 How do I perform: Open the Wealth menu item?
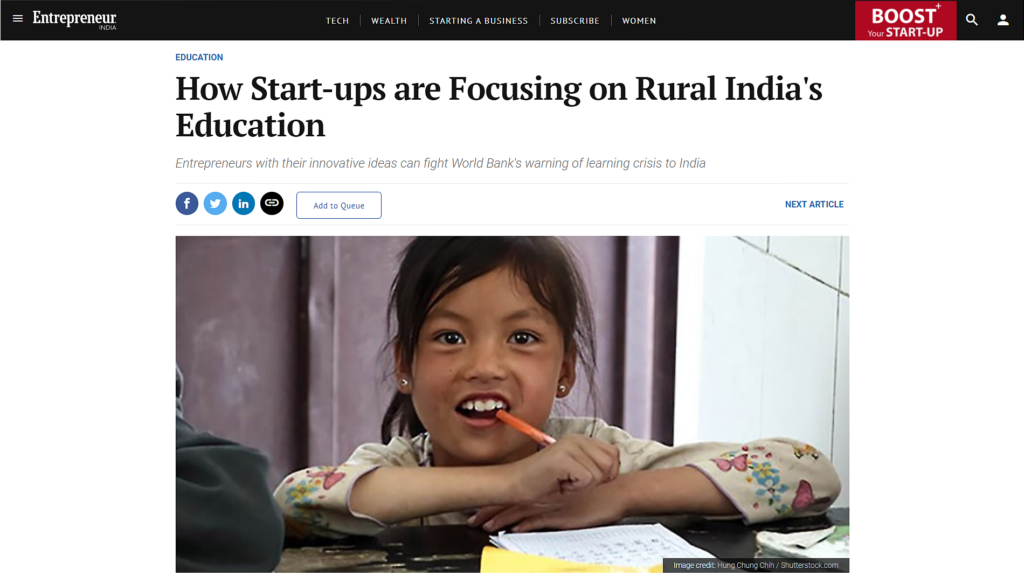[x=389, y=21]
